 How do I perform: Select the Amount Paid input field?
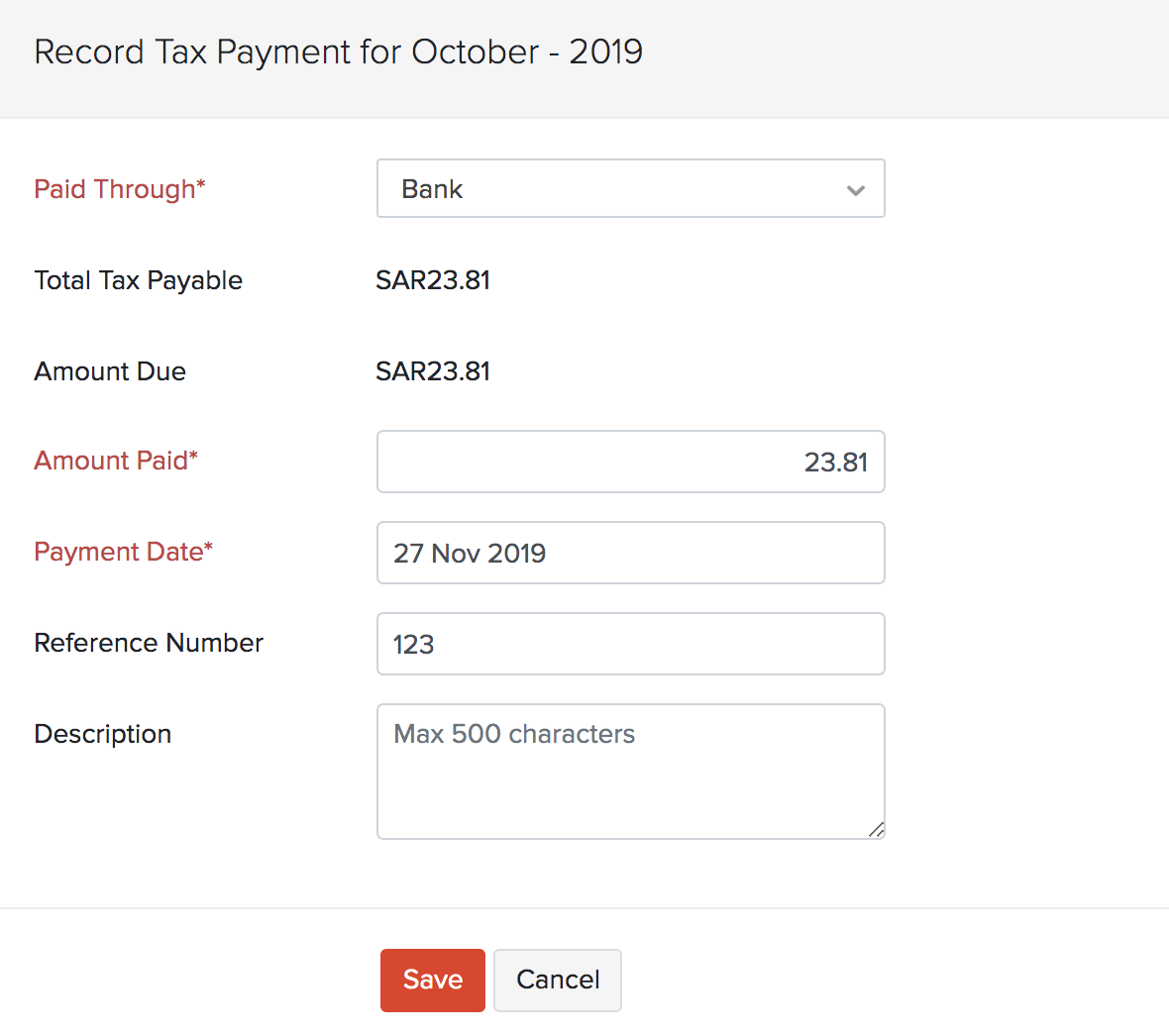pyautogui.click(x=630, y=462)
